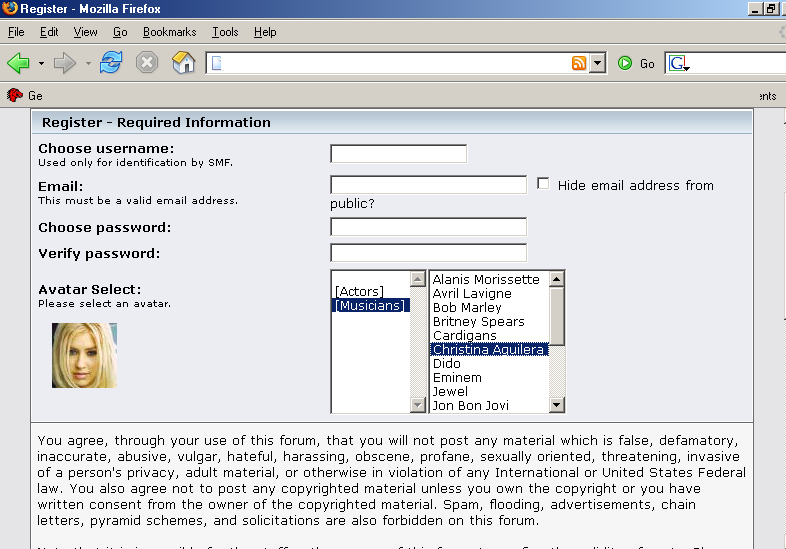Click the avatar preview photo thumbnail
786x549 pixels.
point(84,355)
